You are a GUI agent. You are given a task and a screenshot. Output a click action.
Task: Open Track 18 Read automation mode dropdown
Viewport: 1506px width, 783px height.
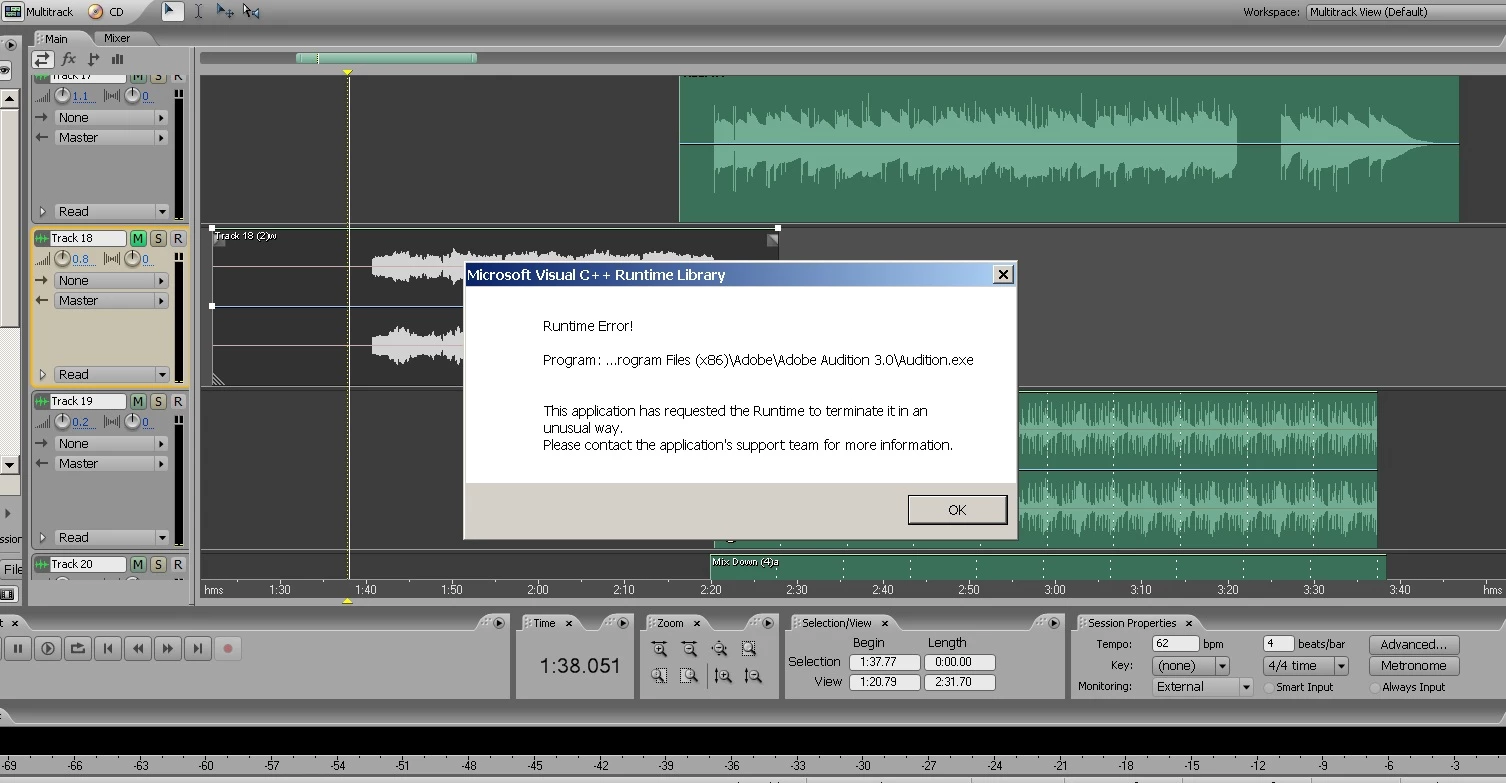point(111,375)
